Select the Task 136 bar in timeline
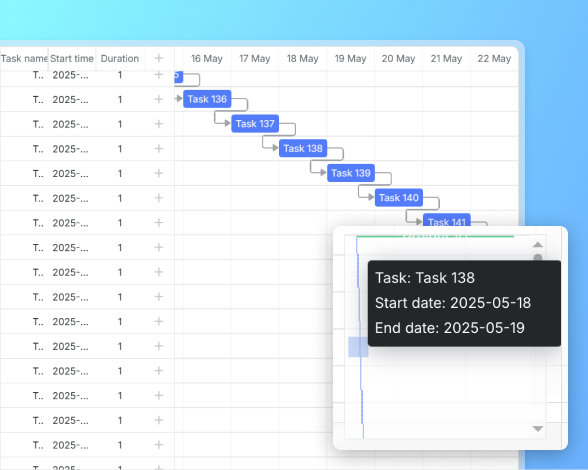 coord(207,99)
